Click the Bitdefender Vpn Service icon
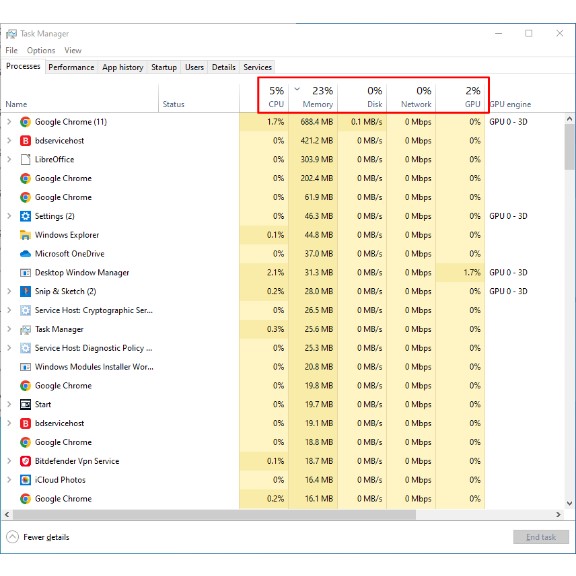Viewport: 576px width, 576px height. pos(25,461)
